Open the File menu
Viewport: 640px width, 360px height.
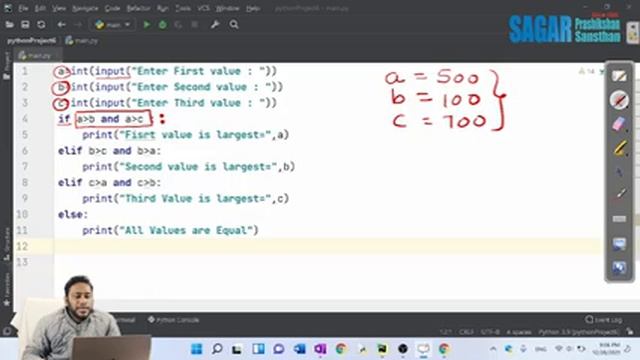click(23, 8)
